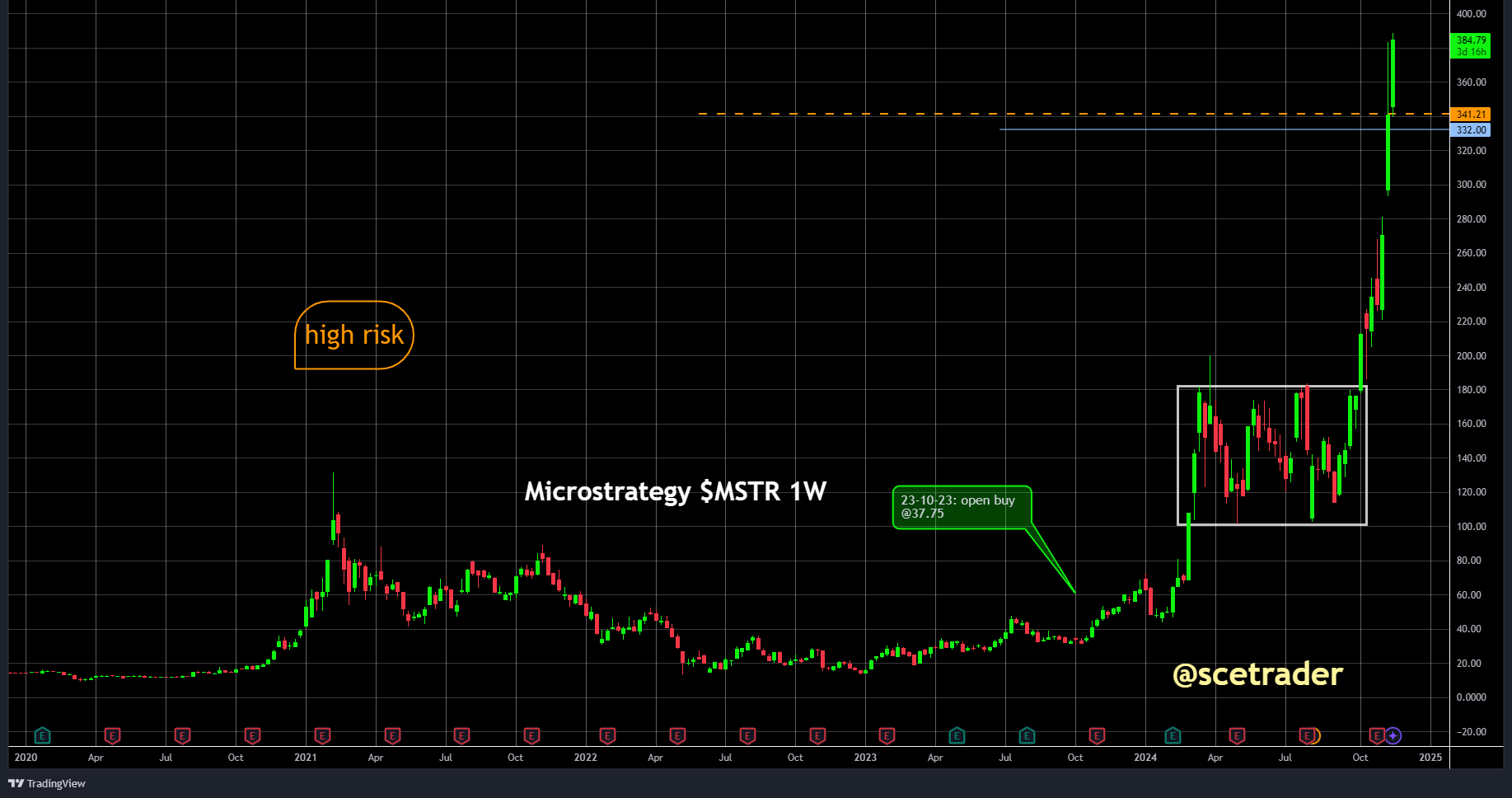
Task: Click the orange crescent icon near Jul 2024
Action: click(1315, 735)
